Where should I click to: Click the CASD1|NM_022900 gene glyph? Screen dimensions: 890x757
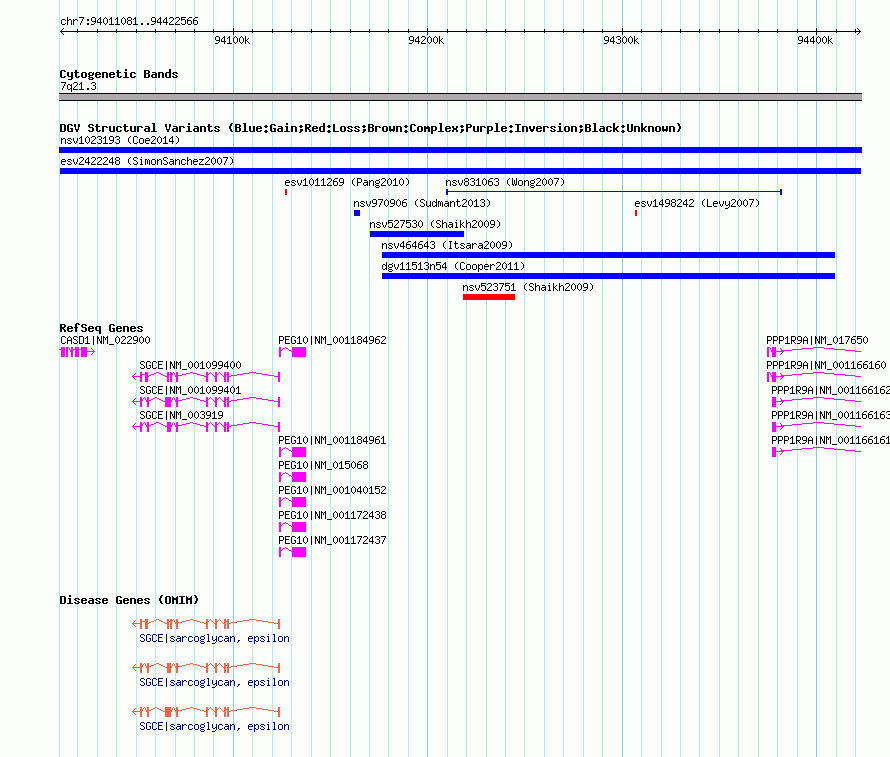point(77,352)
